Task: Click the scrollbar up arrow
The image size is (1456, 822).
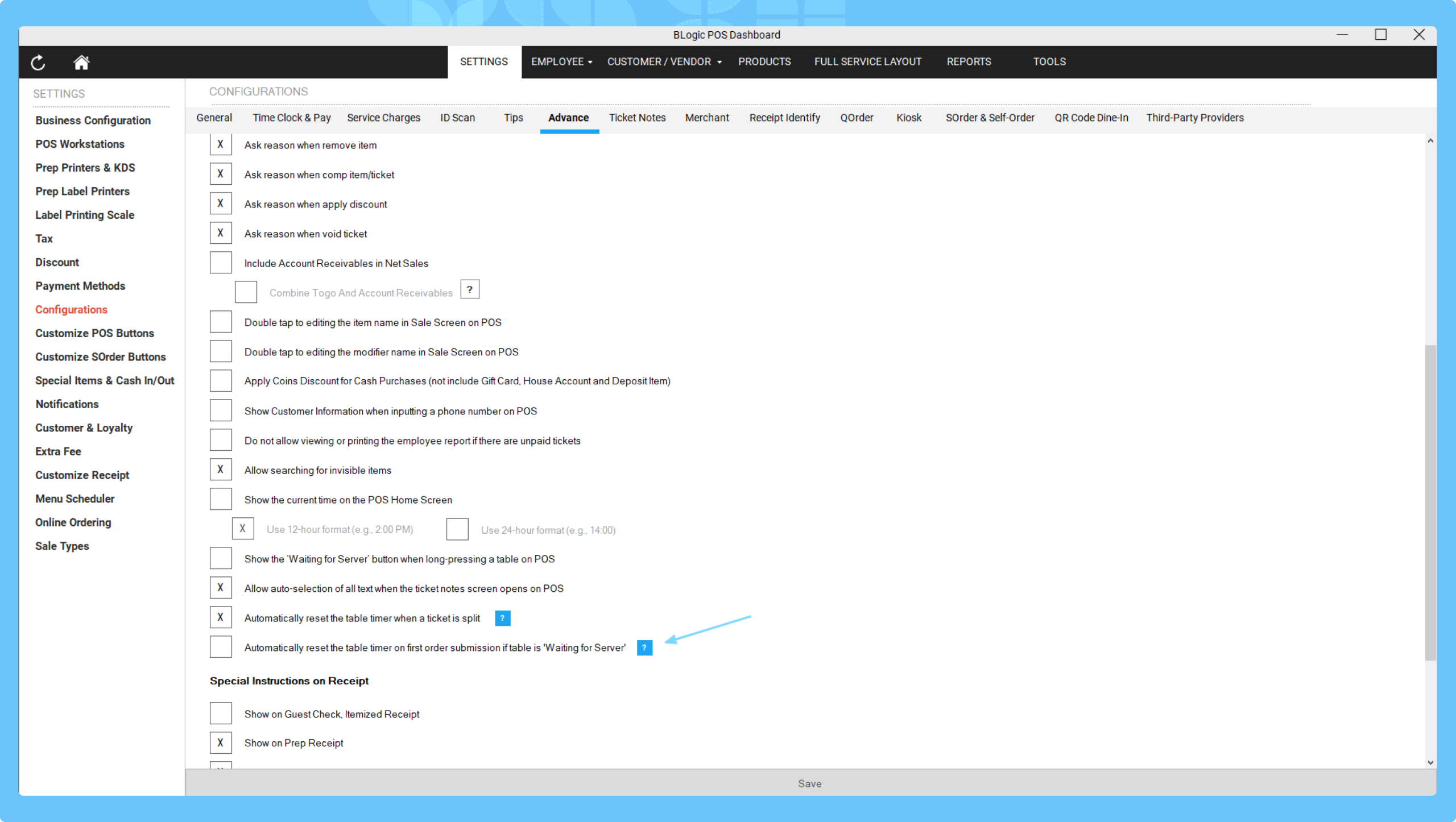Action: pos(1430,141)
